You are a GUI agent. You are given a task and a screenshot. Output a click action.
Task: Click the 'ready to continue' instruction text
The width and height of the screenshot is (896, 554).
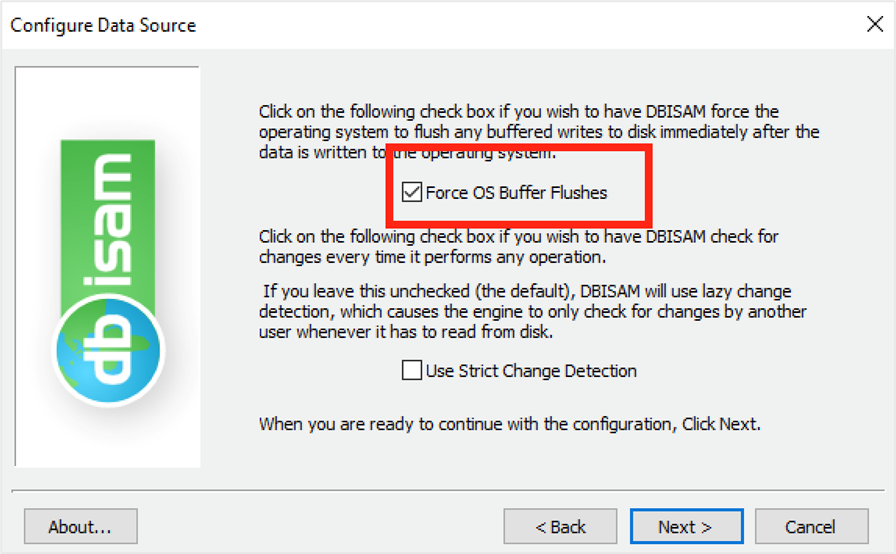510,424
